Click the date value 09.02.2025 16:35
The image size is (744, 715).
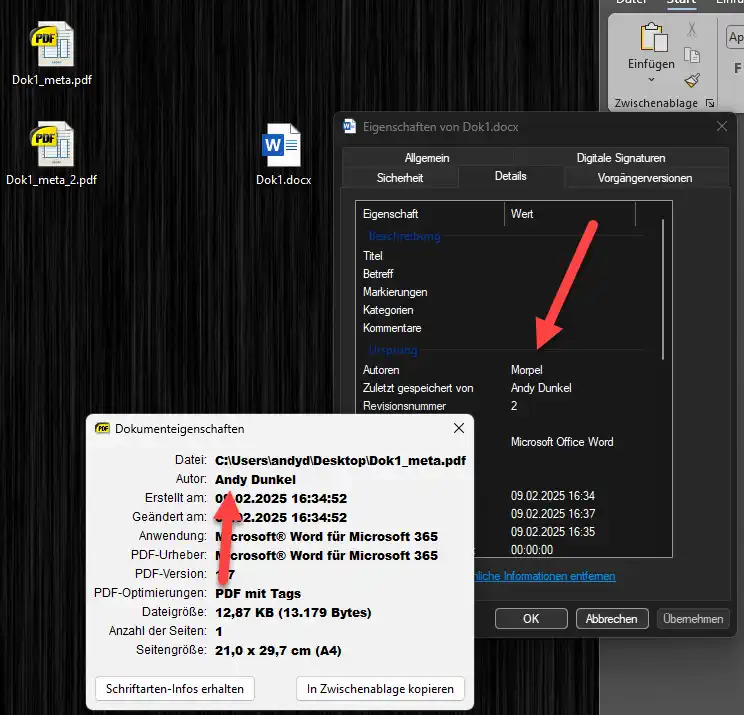tap(553, 531)
